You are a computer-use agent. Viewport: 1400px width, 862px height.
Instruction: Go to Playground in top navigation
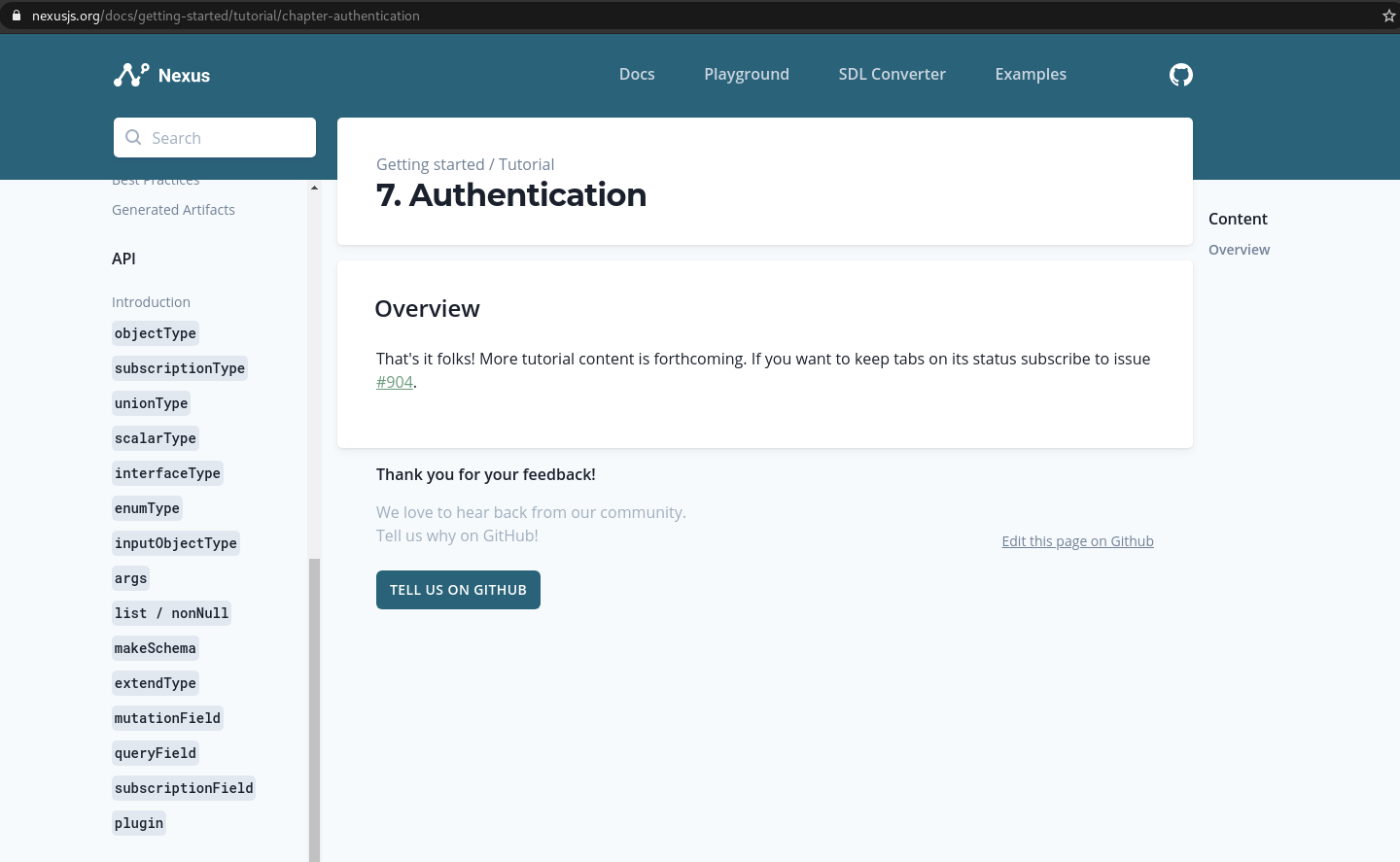747,74
